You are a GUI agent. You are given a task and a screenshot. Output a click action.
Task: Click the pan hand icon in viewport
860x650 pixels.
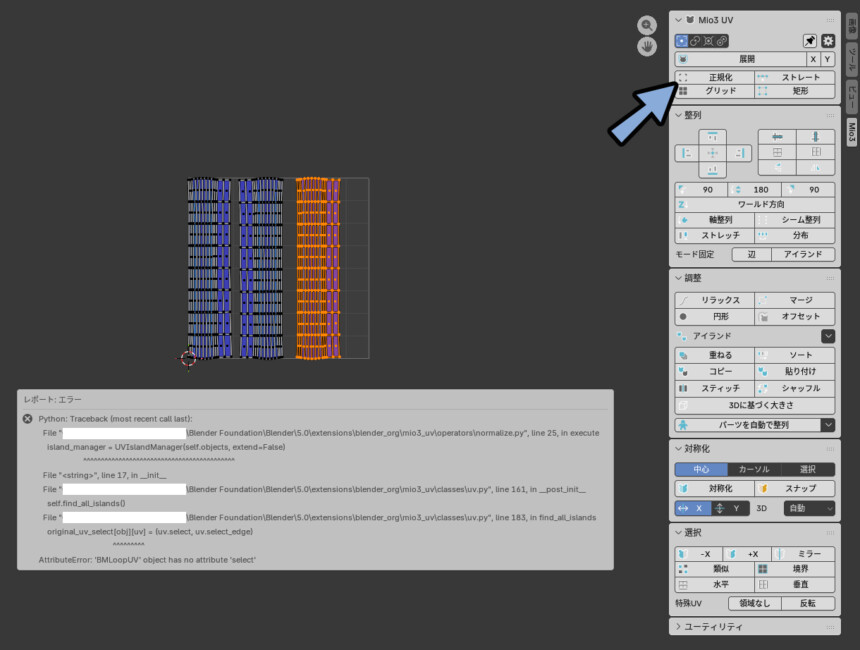point(648,46)
